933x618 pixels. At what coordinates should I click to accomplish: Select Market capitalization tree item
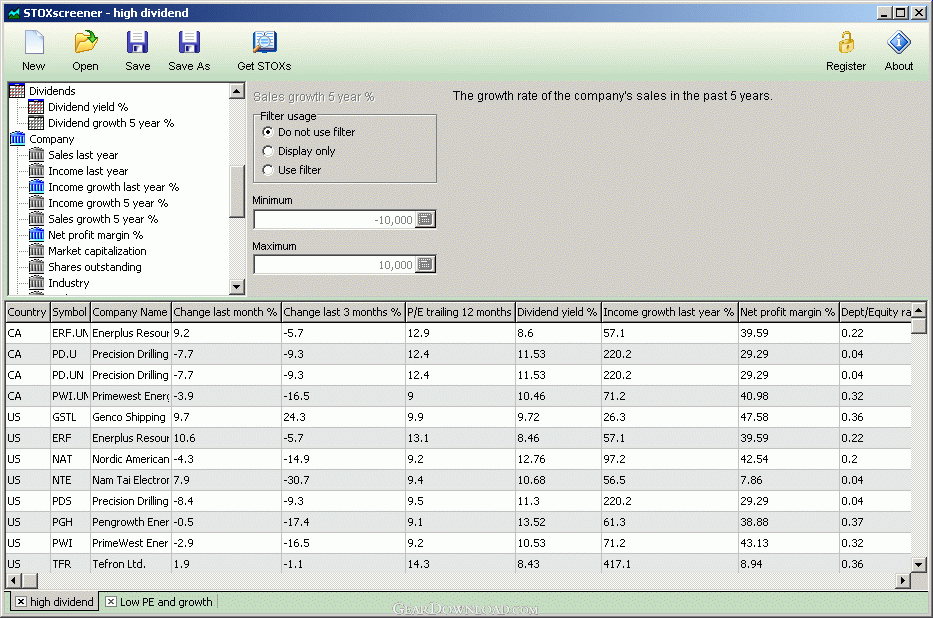[97, 251]
